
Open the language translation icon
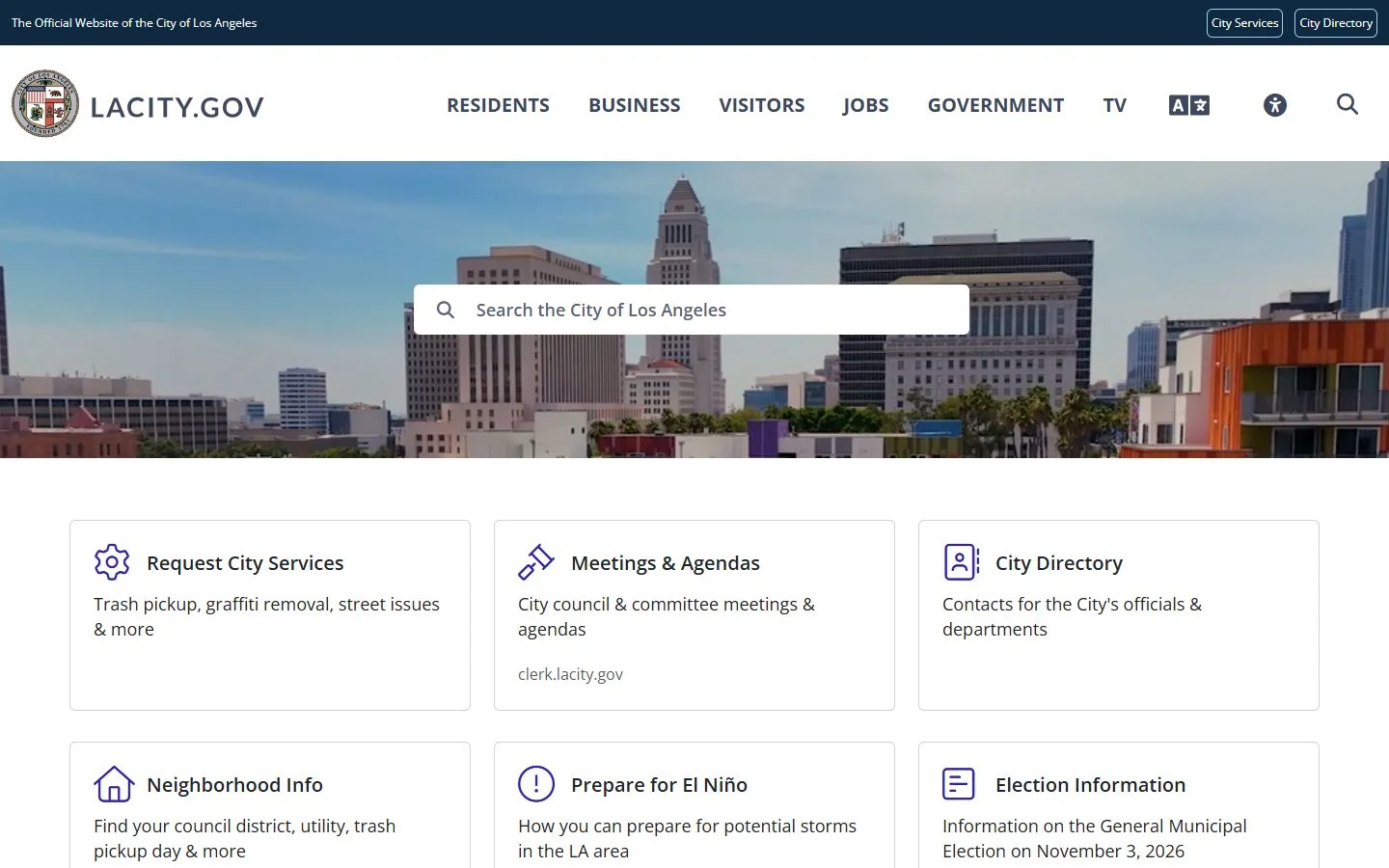tap(1188, 105)
